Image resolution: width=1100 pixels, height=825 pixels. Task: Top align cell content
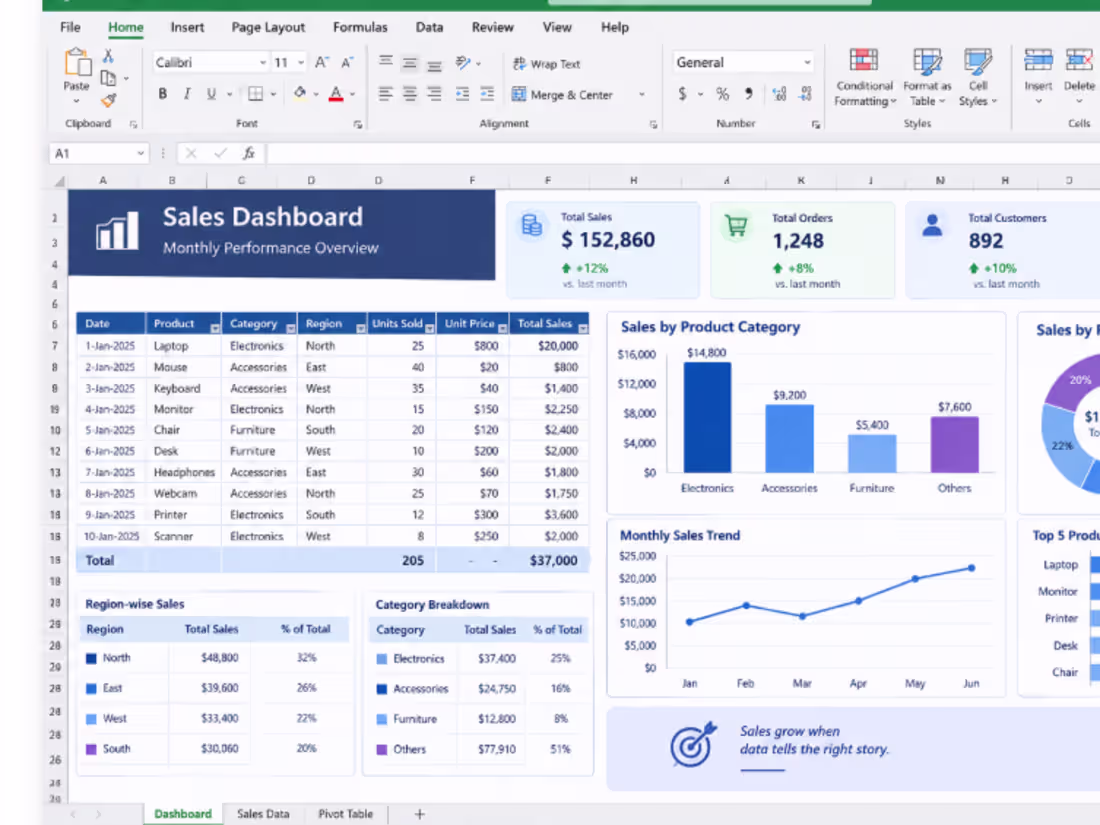[x=386, y=62]
